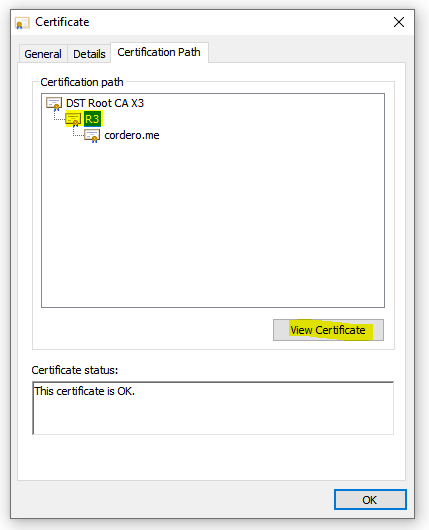The width and height of the screenshot is (429, 530).
Task: Close the Certificate dialog window
Action: [x=399, y=22]
